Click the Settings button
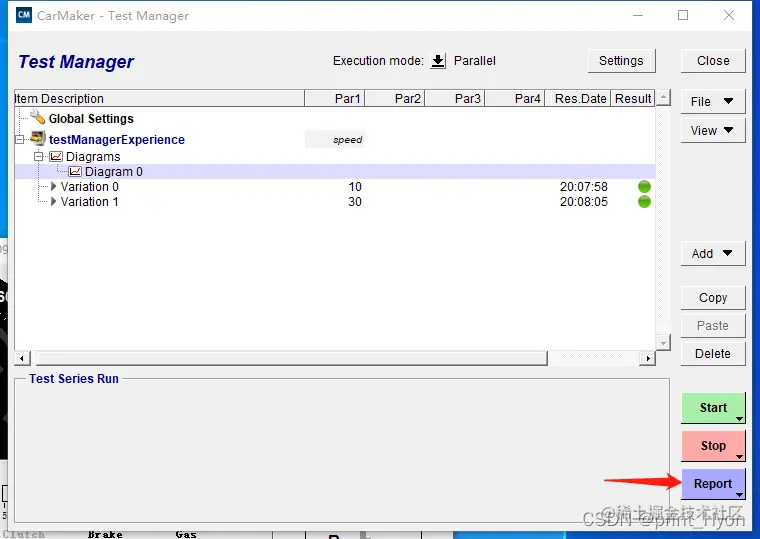760x539 pixels. coord(621,61)
